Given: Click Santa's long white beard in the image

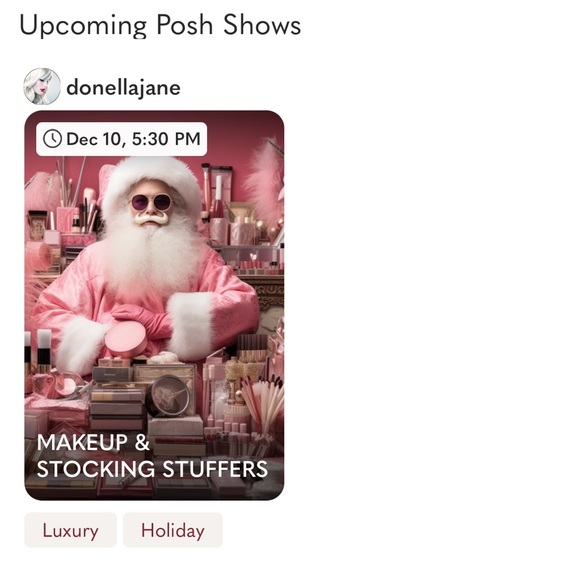Looking at the screenshot, I should coord(152,257).
